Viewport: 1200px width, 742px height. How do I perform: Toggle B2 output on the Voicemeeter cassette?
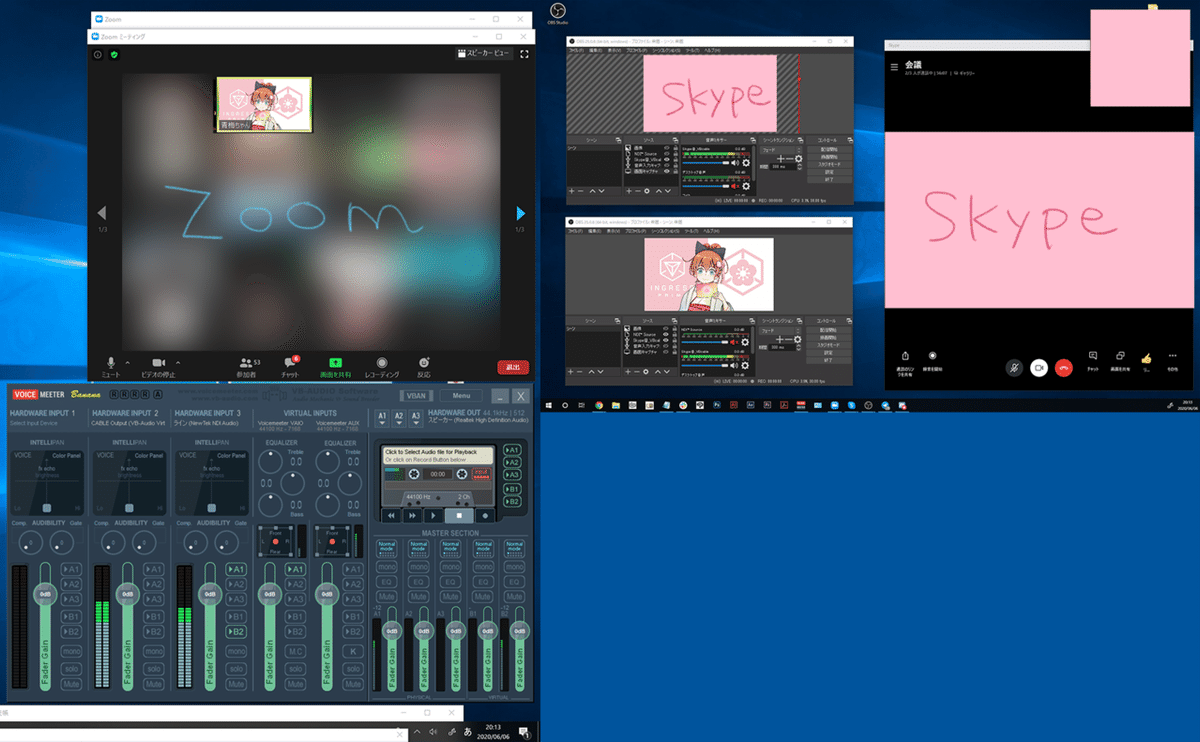coord(513,501)
